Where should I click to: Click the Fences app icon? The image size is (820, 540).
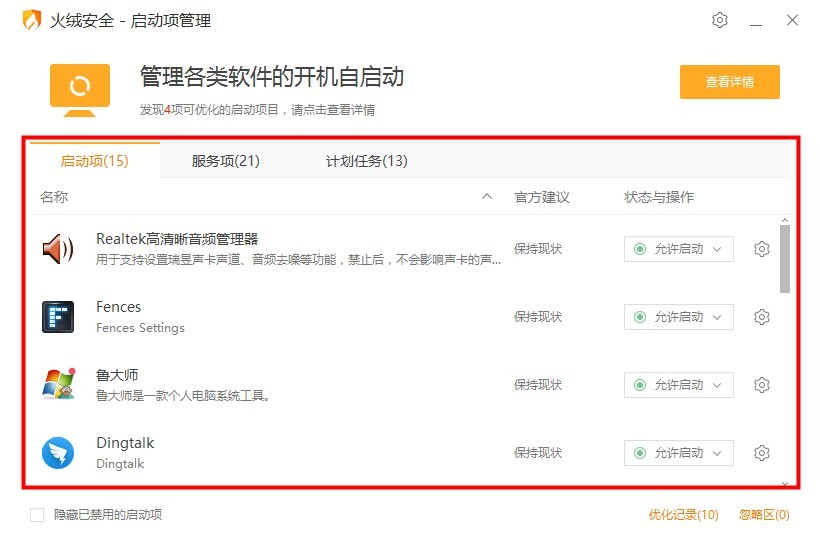pos(58,317)
